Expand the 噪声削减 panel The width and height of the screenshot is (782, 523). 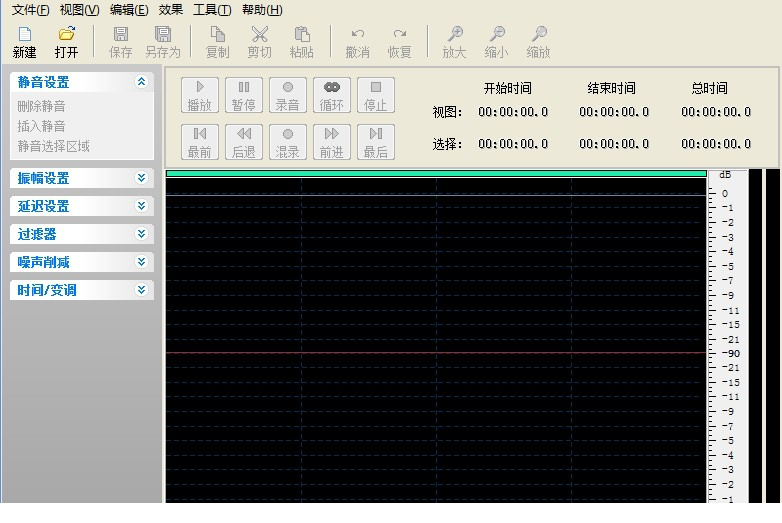pyautogui.click(x=82, y=262)
